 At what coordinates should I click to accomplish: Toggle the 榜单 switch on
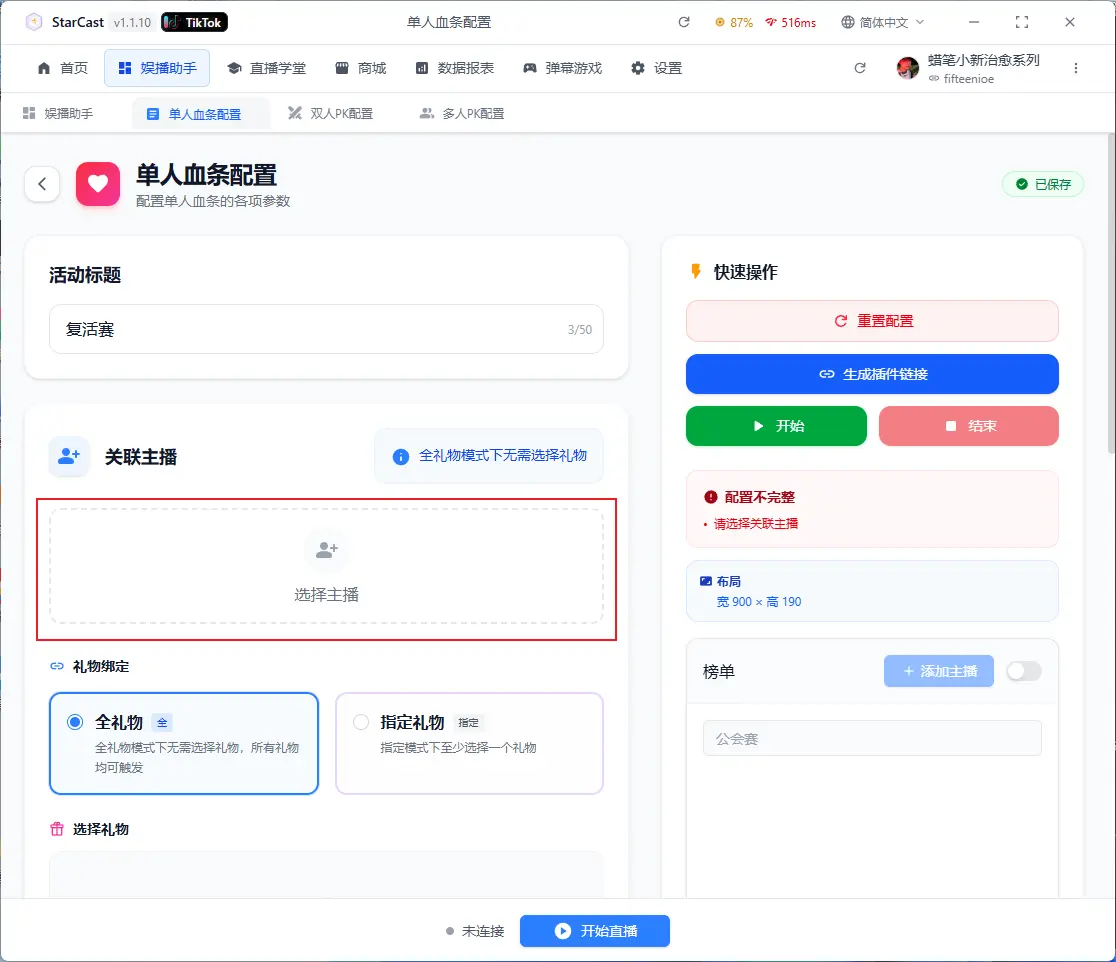[1023, 671]
